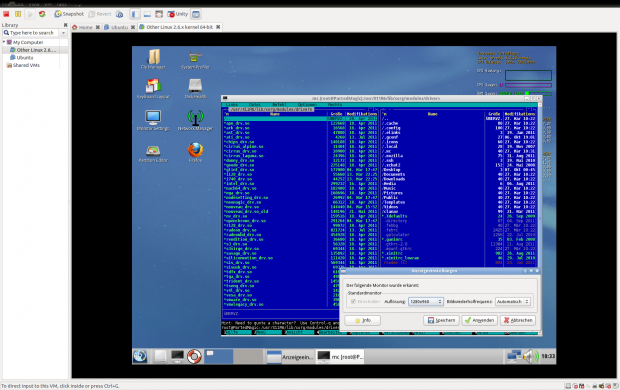Open the third mc menu bar item
The width and height of the screenshot is (620, 390).
tap(279, 105)
